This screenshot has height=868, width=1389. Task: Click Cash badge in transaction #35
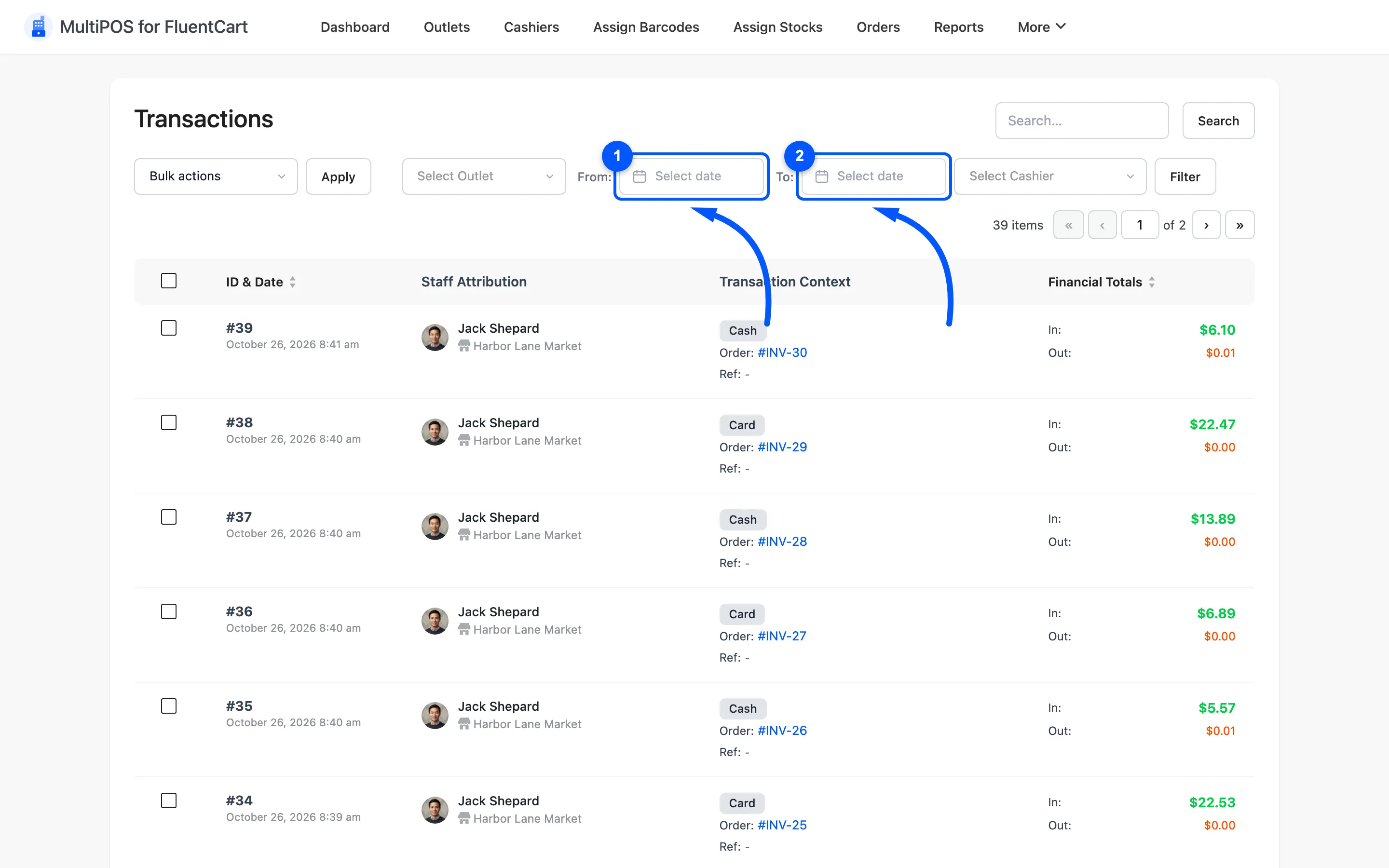[743, 708]
